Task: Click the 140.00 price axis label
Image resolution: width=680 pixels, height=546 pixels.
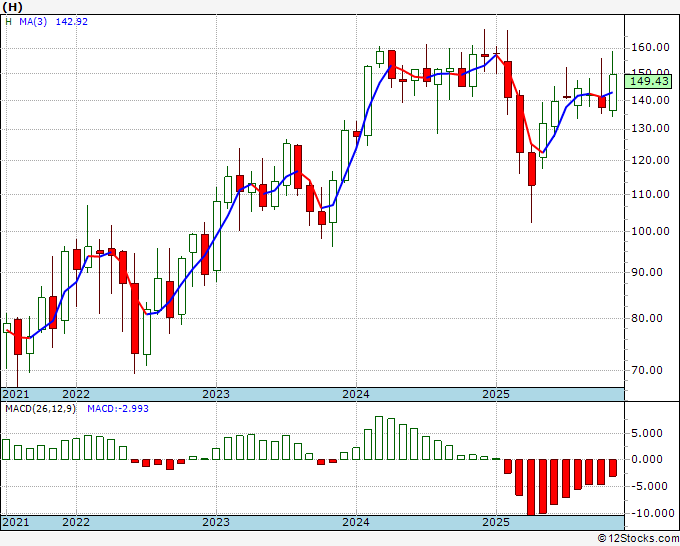Action: [x=649, y=100]
